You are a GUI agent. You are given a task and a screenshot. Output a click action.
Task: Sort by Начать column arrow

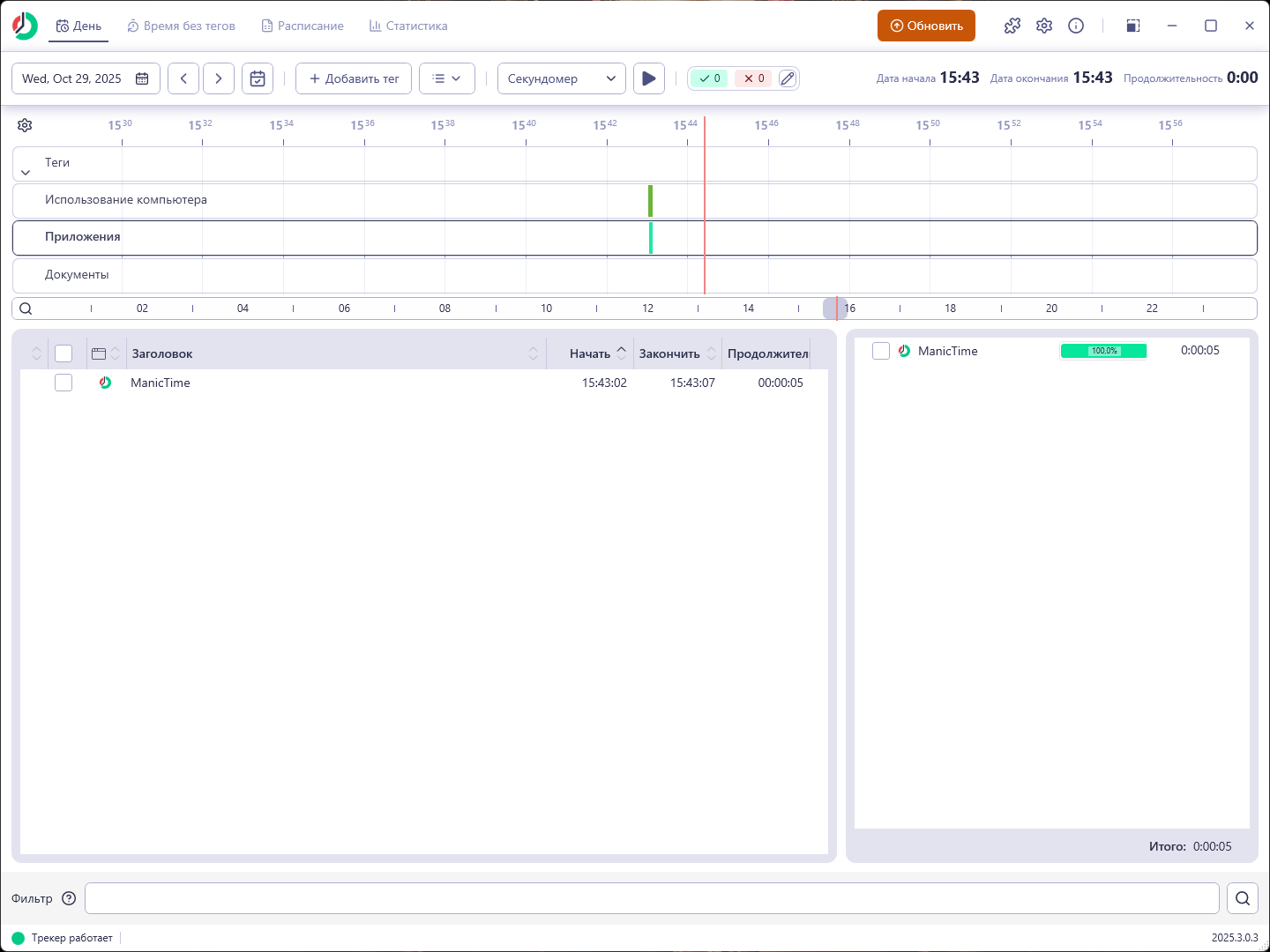click(621, 353)
